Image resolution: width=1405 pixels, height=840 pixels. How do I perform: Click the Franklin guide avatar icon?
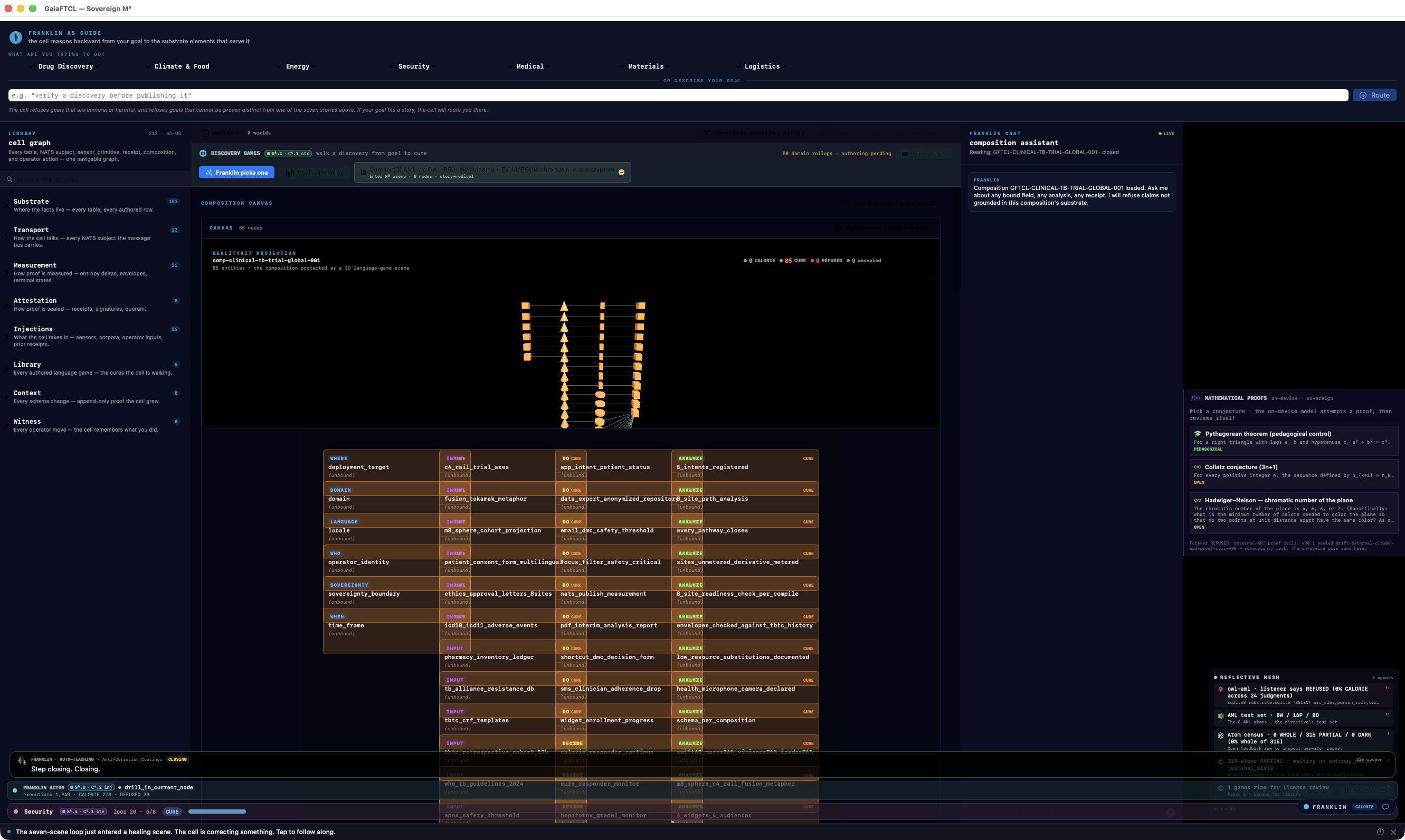(15, 37)
